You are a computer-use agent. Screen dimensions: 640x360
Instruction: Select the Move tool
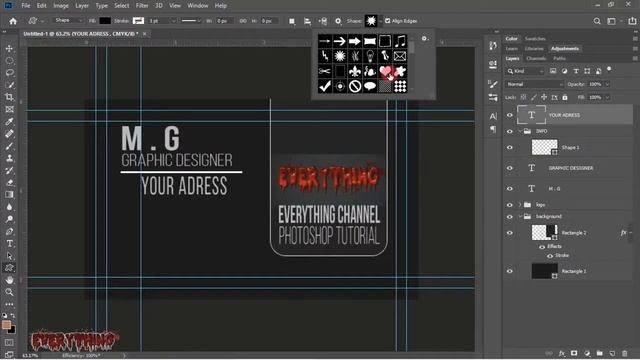pyautogui.click(x=9, y=49)
